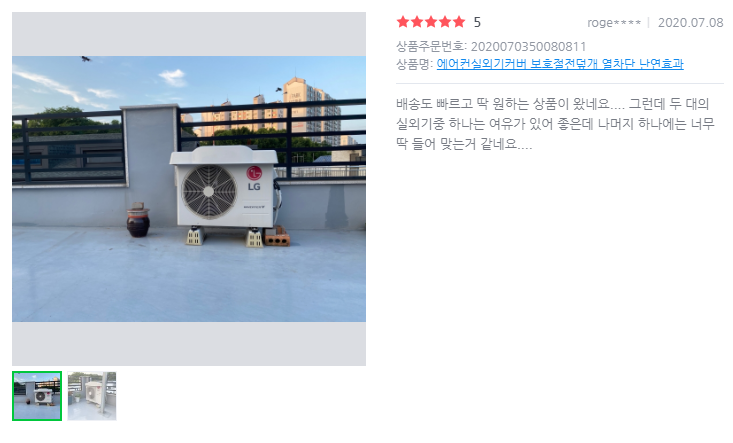Click the third red rating star

431,21
